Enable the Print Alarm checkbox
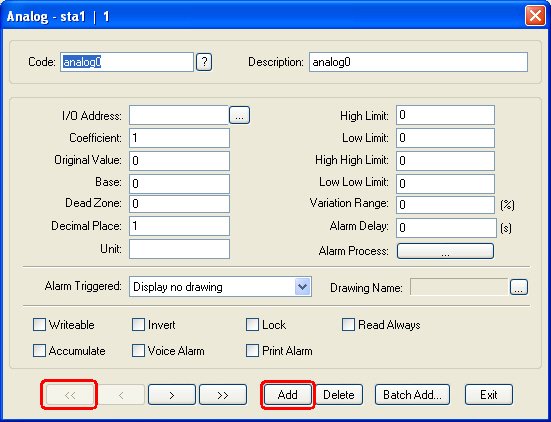 (x=252, y=351)
